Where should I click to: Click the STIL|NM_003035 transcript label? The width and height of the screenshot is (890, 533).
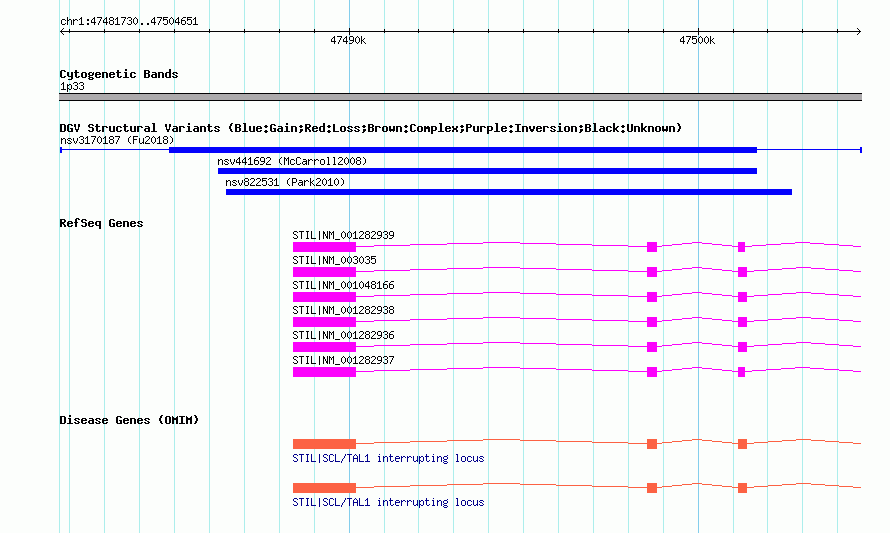tap(334, 260)
